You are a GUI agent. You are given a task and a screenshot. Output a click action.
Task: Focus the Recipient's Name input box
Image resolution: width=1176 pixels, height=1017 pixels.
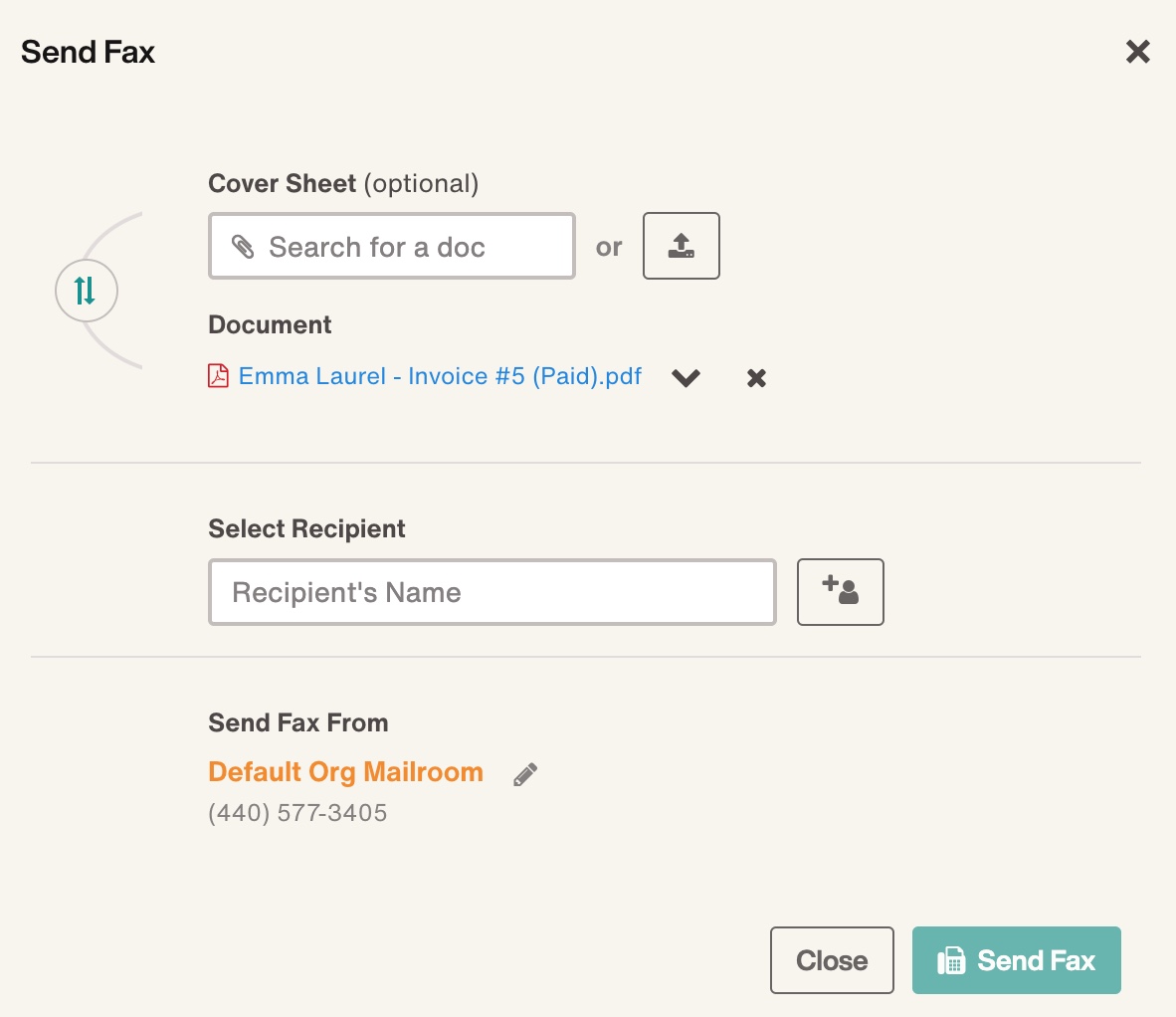click(x=491, y=592)
